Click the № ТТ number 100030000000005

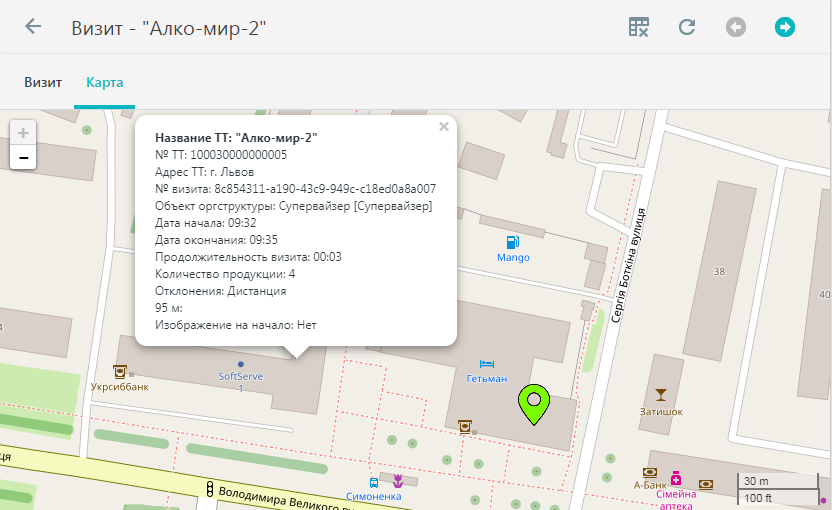239,155
